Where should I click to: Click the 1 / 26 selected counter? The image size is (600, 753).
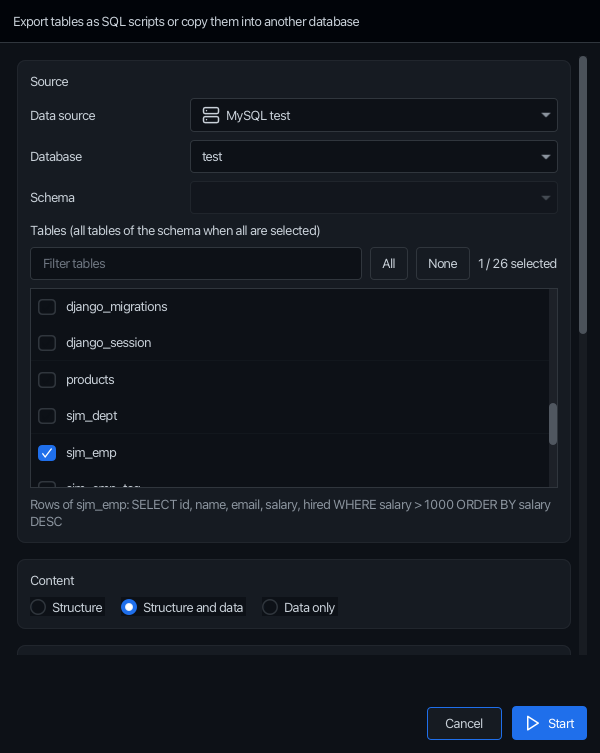pyautogui.click(x=517, y=264)
